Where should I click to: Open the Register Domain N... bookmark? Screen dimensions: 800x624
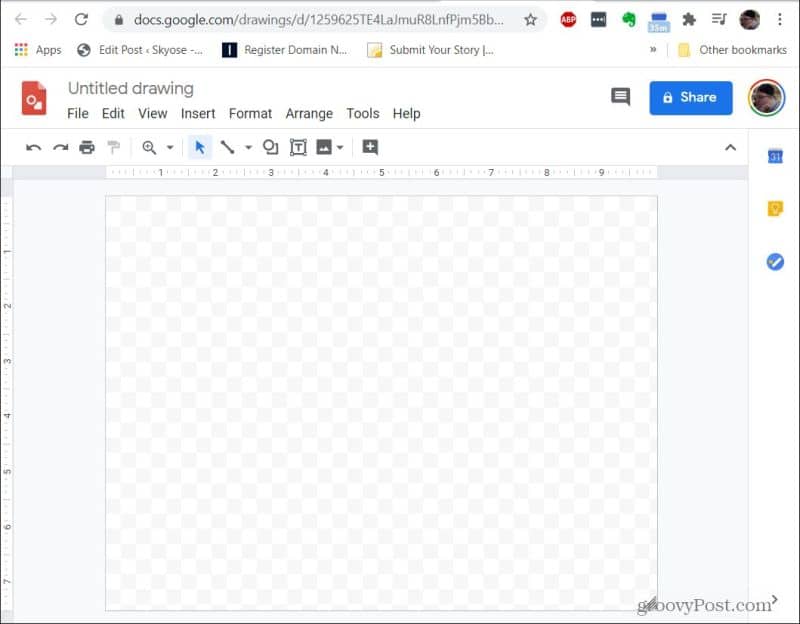pos(285,49)
